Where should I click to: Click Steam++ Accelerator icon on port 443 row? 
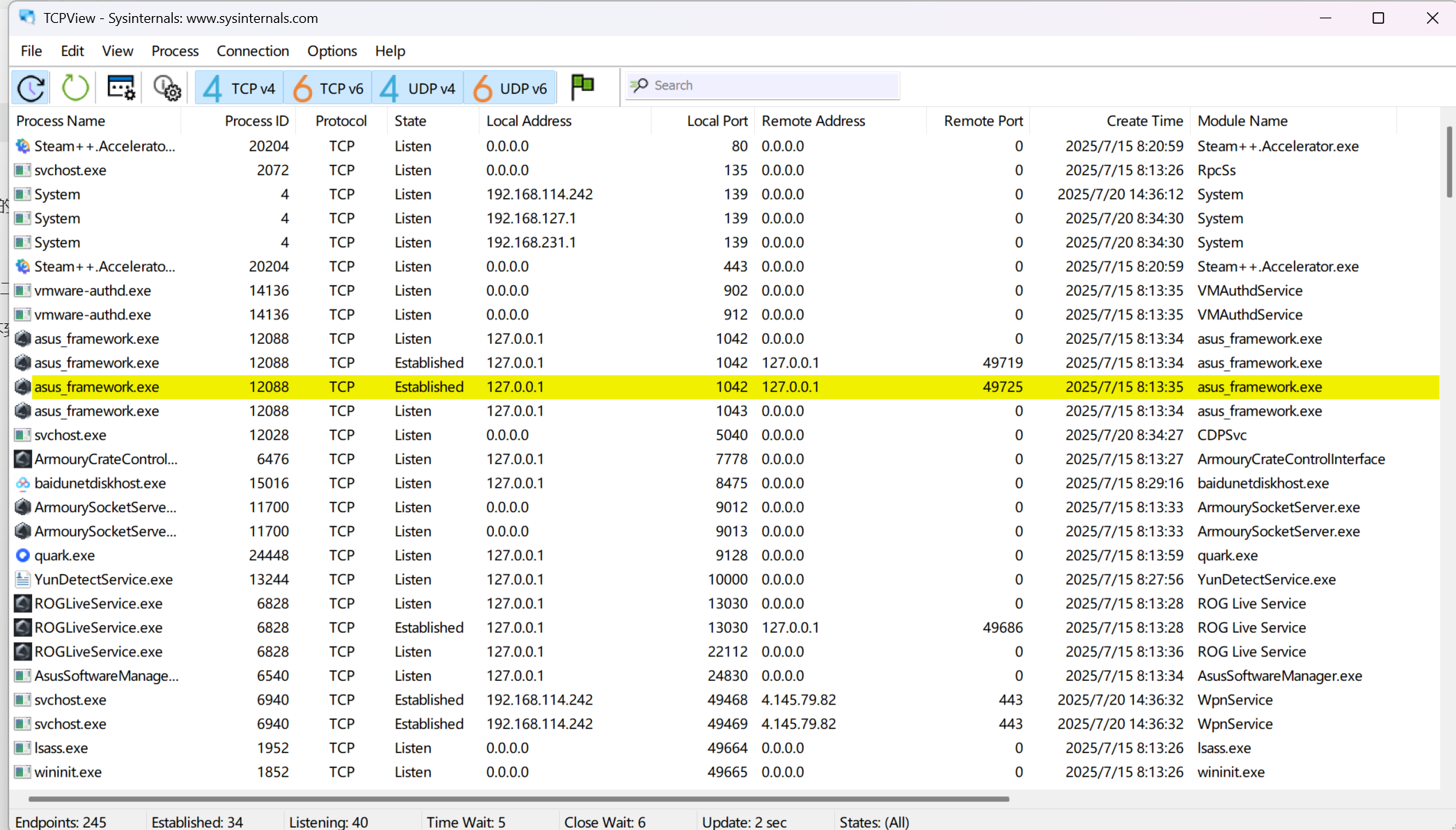(x=23, y=267)
